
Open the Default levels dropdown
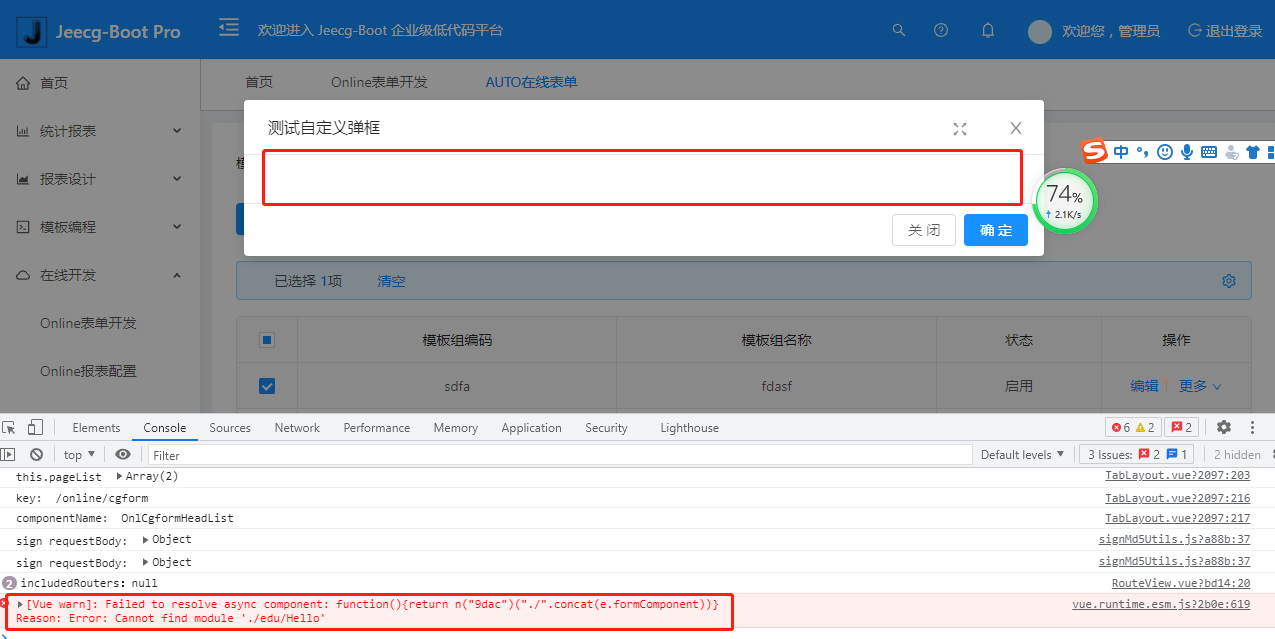(1023, 455)
